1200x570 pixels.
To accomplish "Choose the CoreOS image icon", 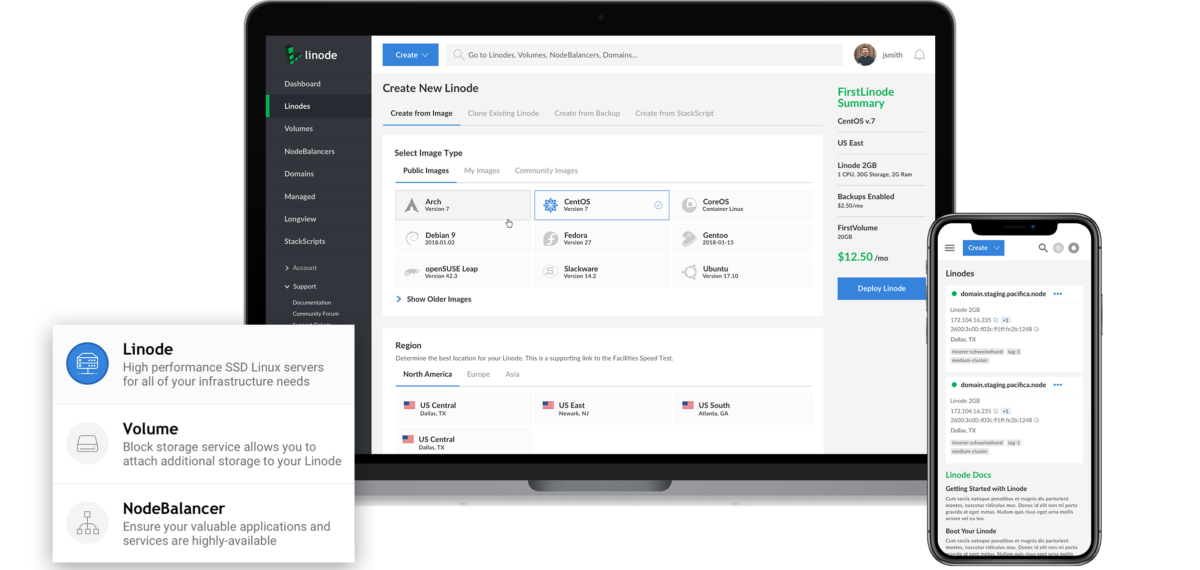I will coord(689,205).
